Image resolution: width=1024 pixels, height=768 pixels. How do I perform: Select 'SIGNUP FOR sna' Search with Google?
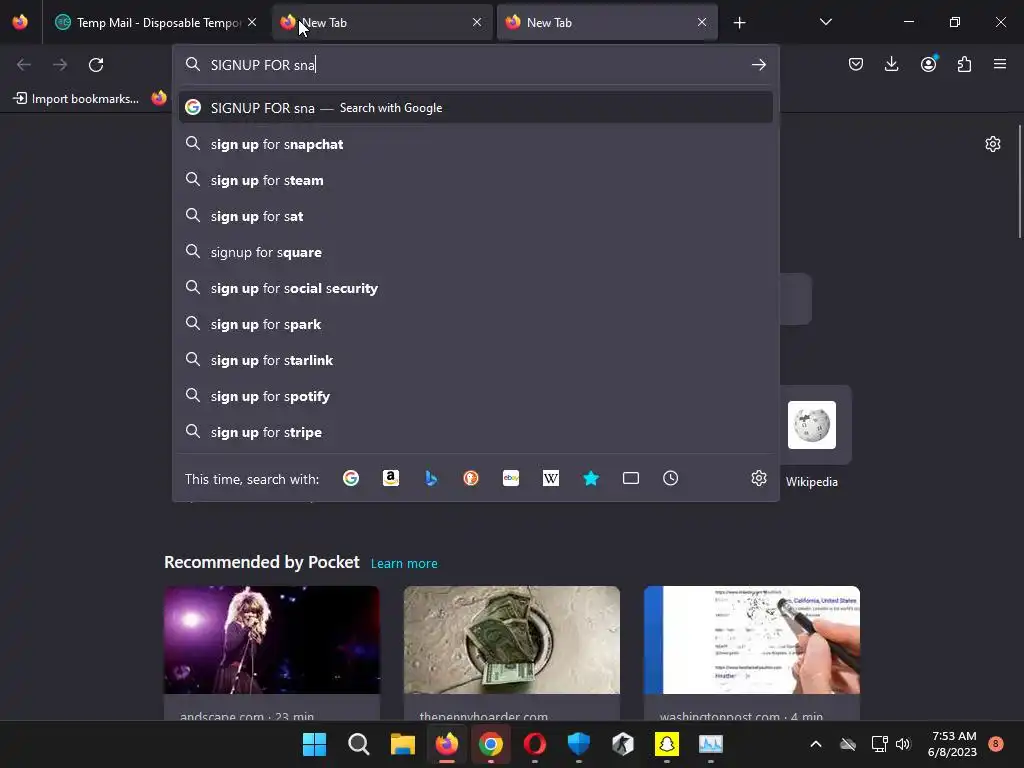475,108
